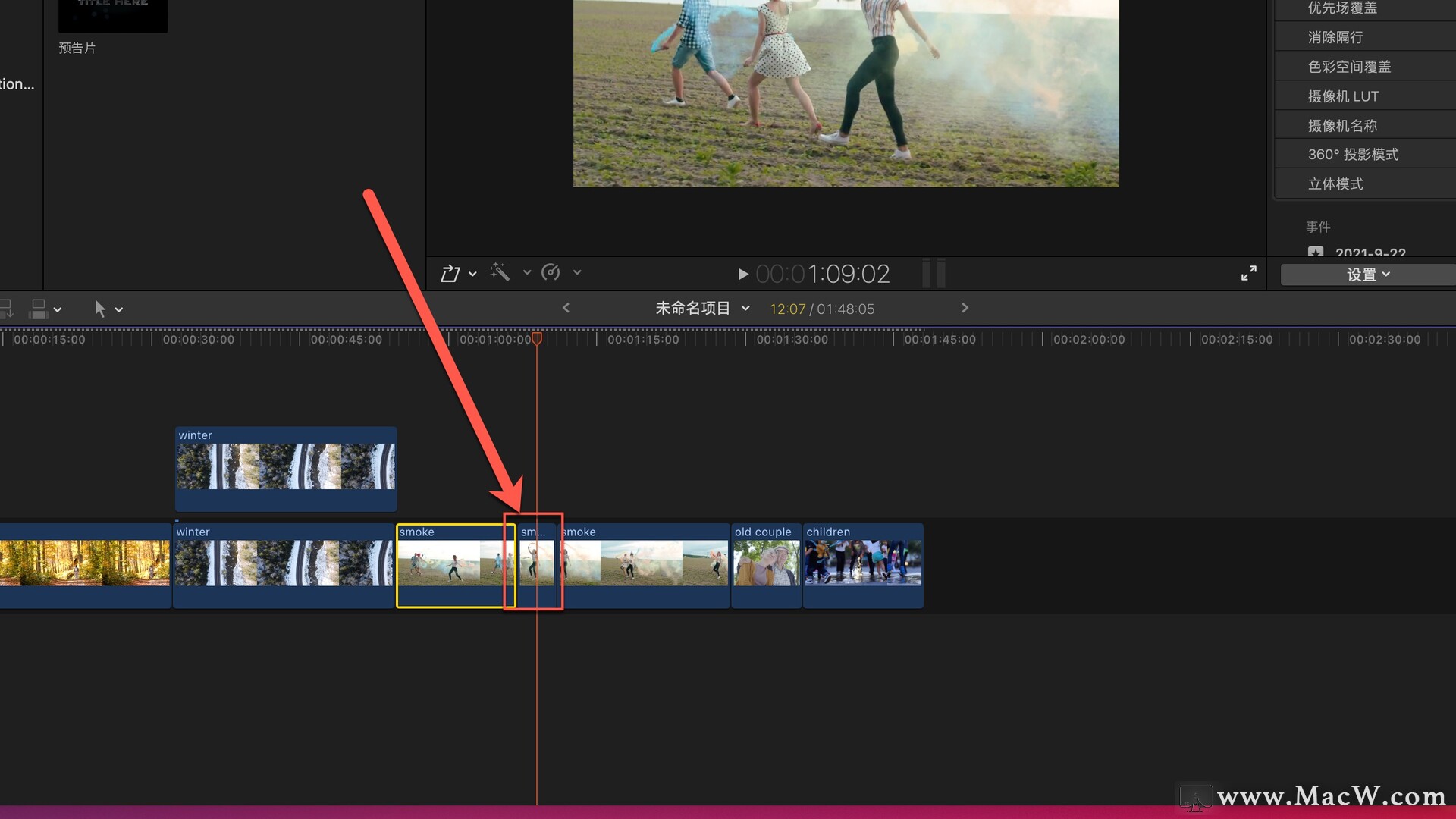
Task: Go back in timeline history
Action: tap(566, 308)
